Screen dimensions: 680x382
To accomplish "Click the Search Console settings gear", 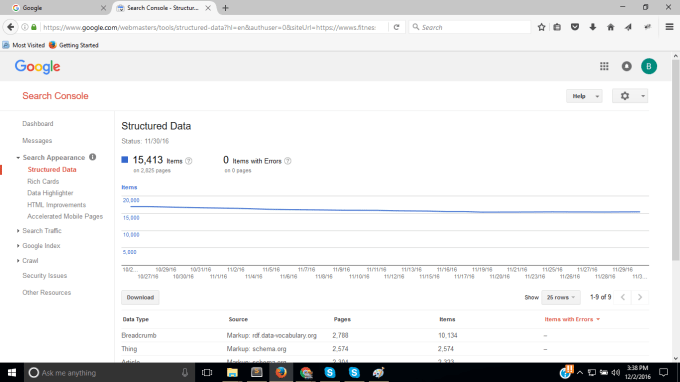I will 625,96.
